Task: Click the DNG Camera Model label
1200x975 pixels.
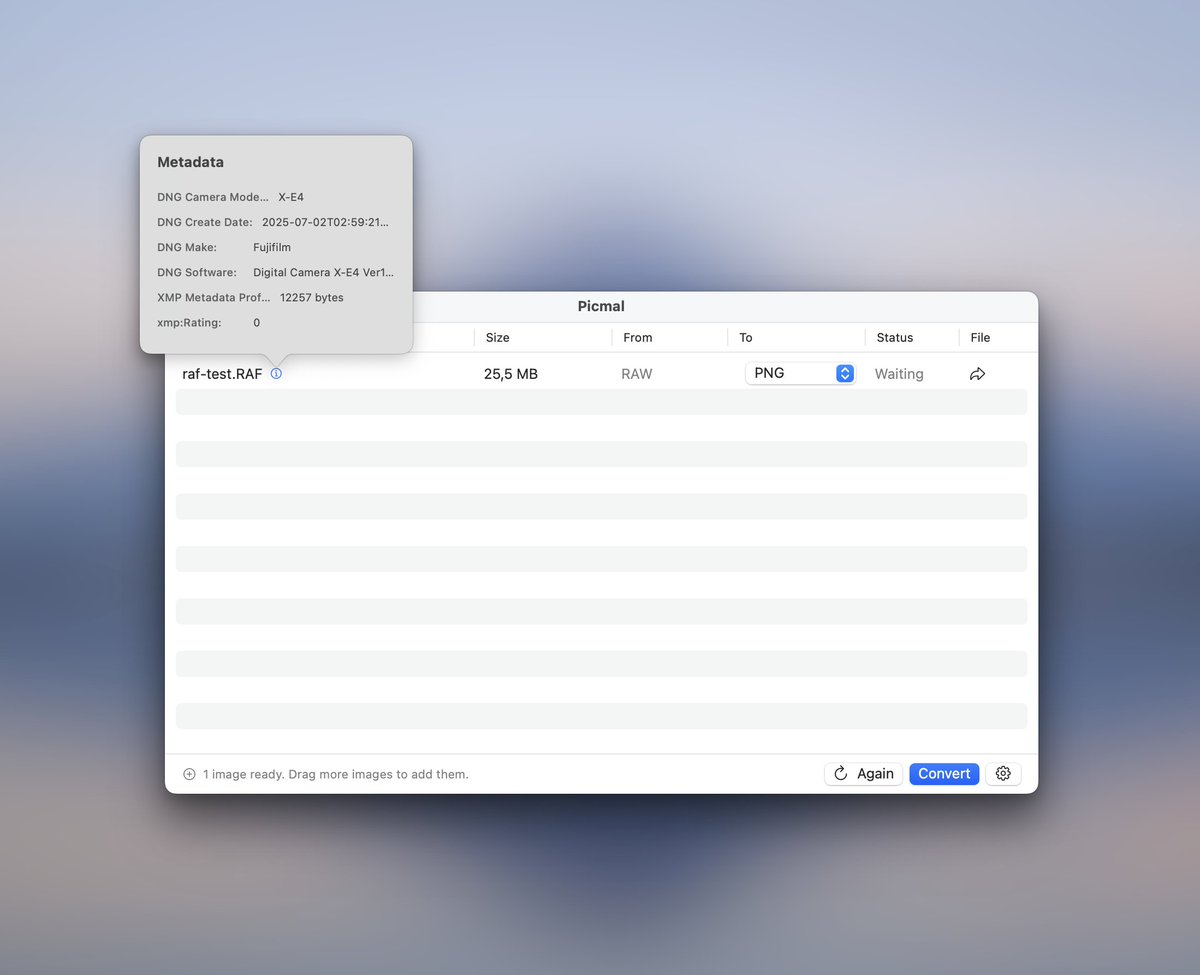Action: click(213, 197)
